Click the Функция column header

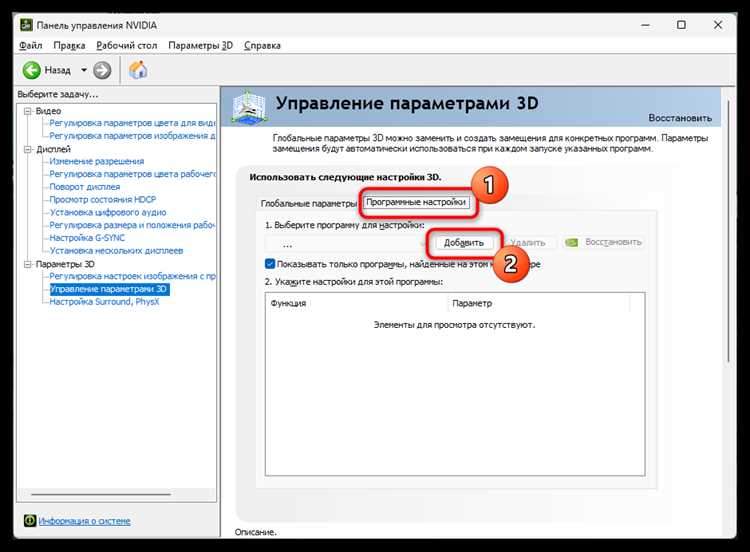tap(357, 303)
